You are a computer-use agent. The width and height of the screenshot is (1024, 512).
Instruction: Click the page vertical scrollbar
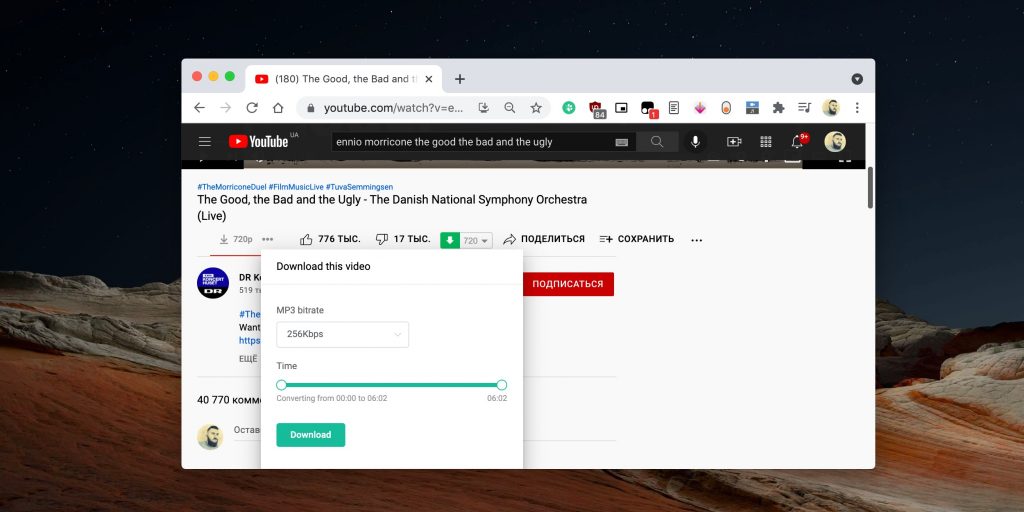[x=870, y=188]
